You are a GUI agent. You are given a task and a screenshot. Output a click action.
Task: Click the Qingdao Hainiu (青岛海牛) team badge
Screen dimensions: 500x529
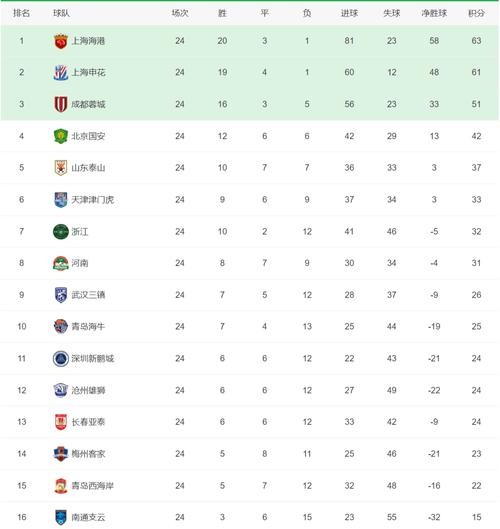(61, 327)
